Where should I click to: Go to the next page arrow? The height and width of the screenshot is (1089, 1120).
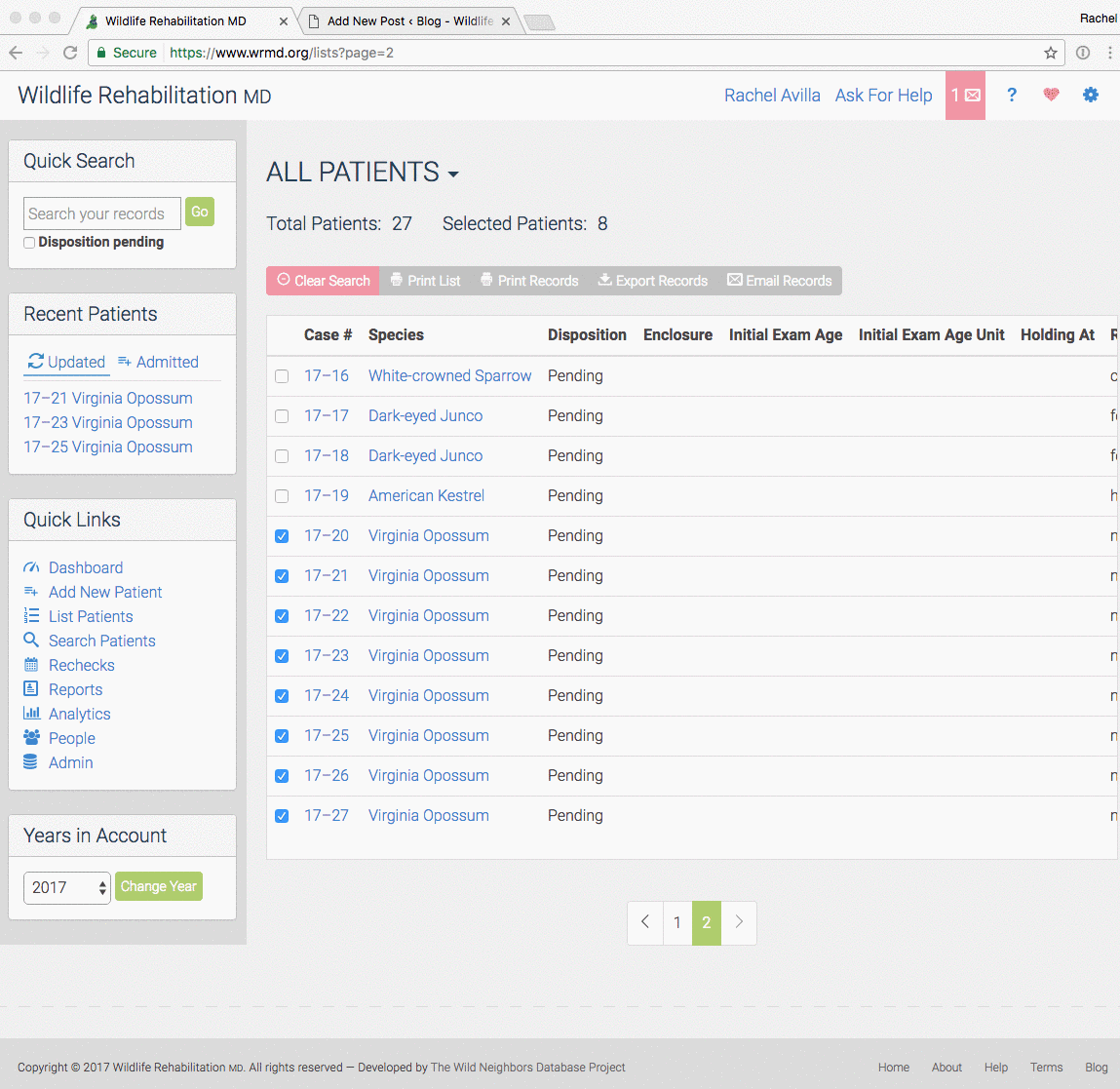(739, 922)
